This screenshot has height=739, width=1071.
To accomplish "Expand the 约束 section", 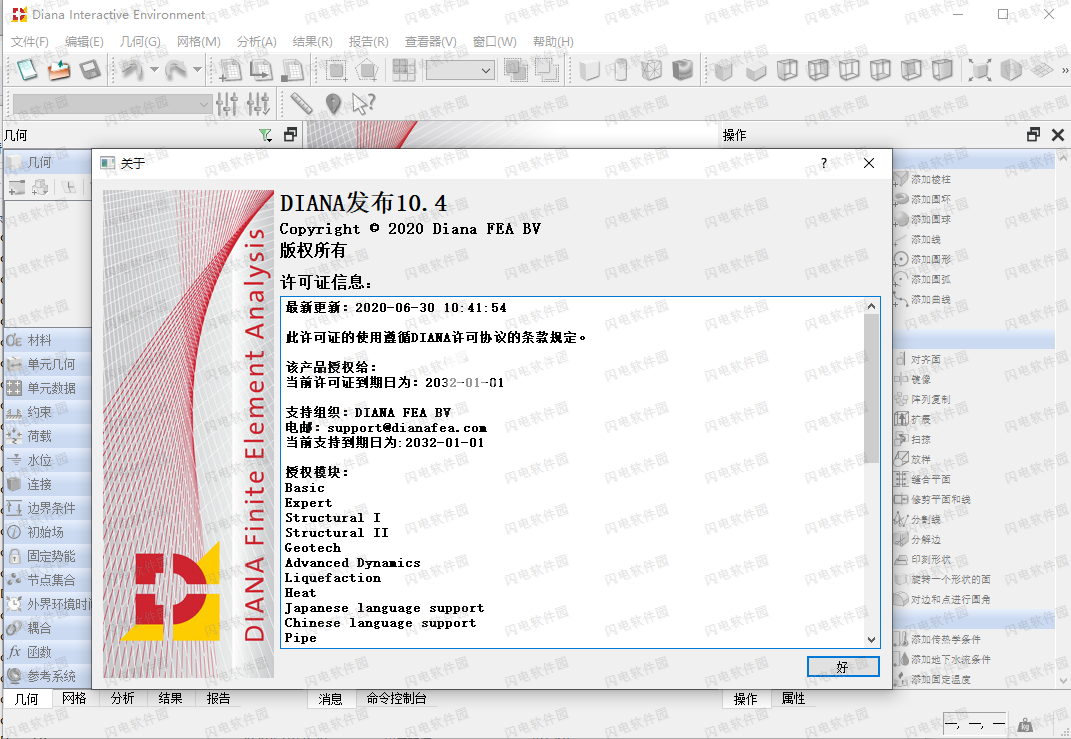I will click(x=48, y=412).
